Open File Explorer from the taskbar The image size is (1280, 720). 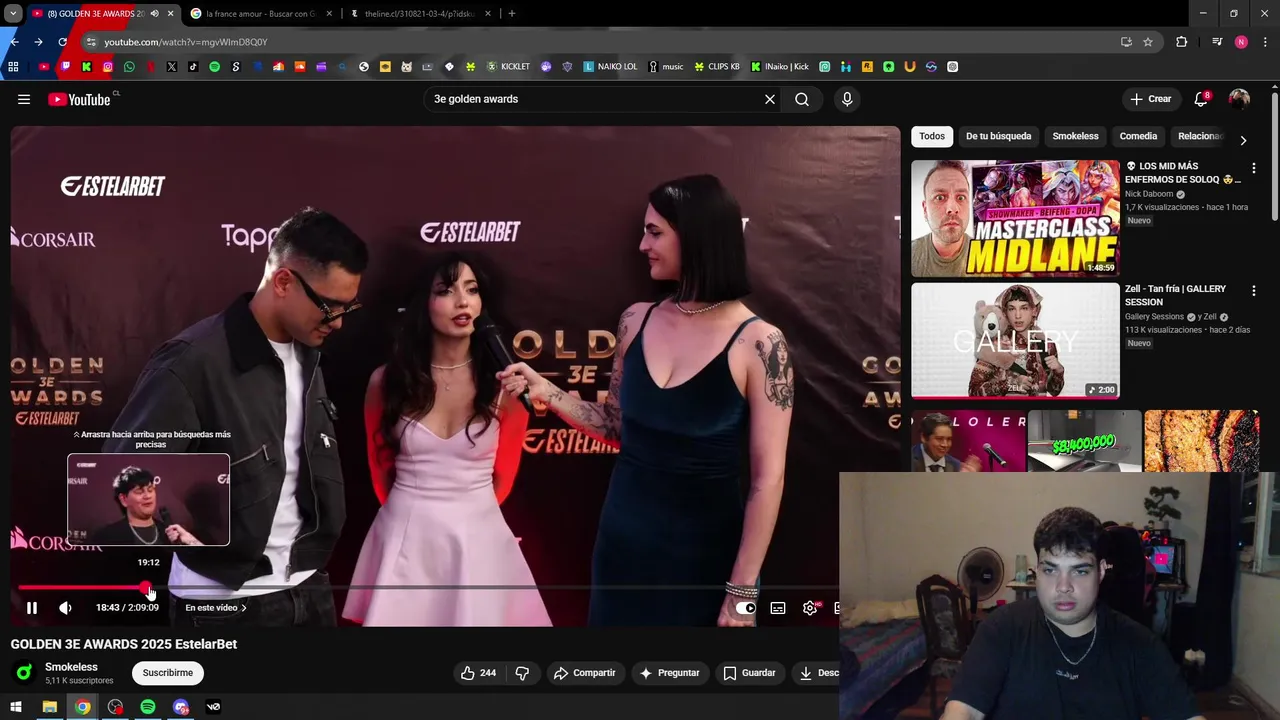click(x=49, y=707)
